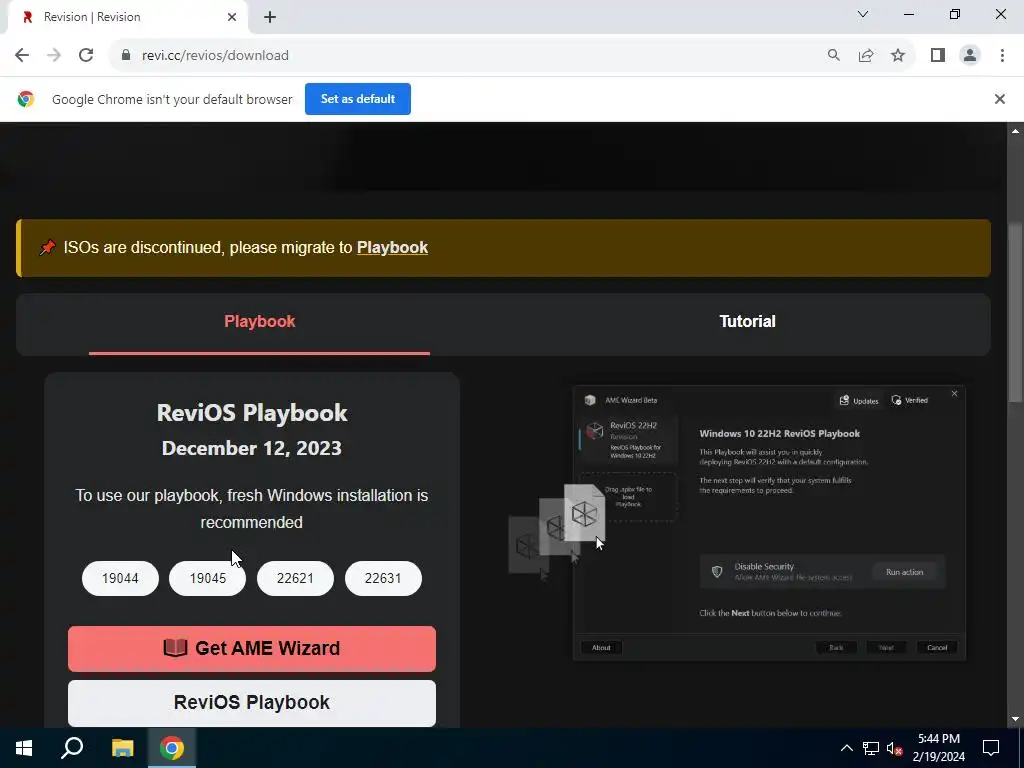Click the scrollbar up arrow
This screenshot has width=1024, height=768.
point(1016,131)
